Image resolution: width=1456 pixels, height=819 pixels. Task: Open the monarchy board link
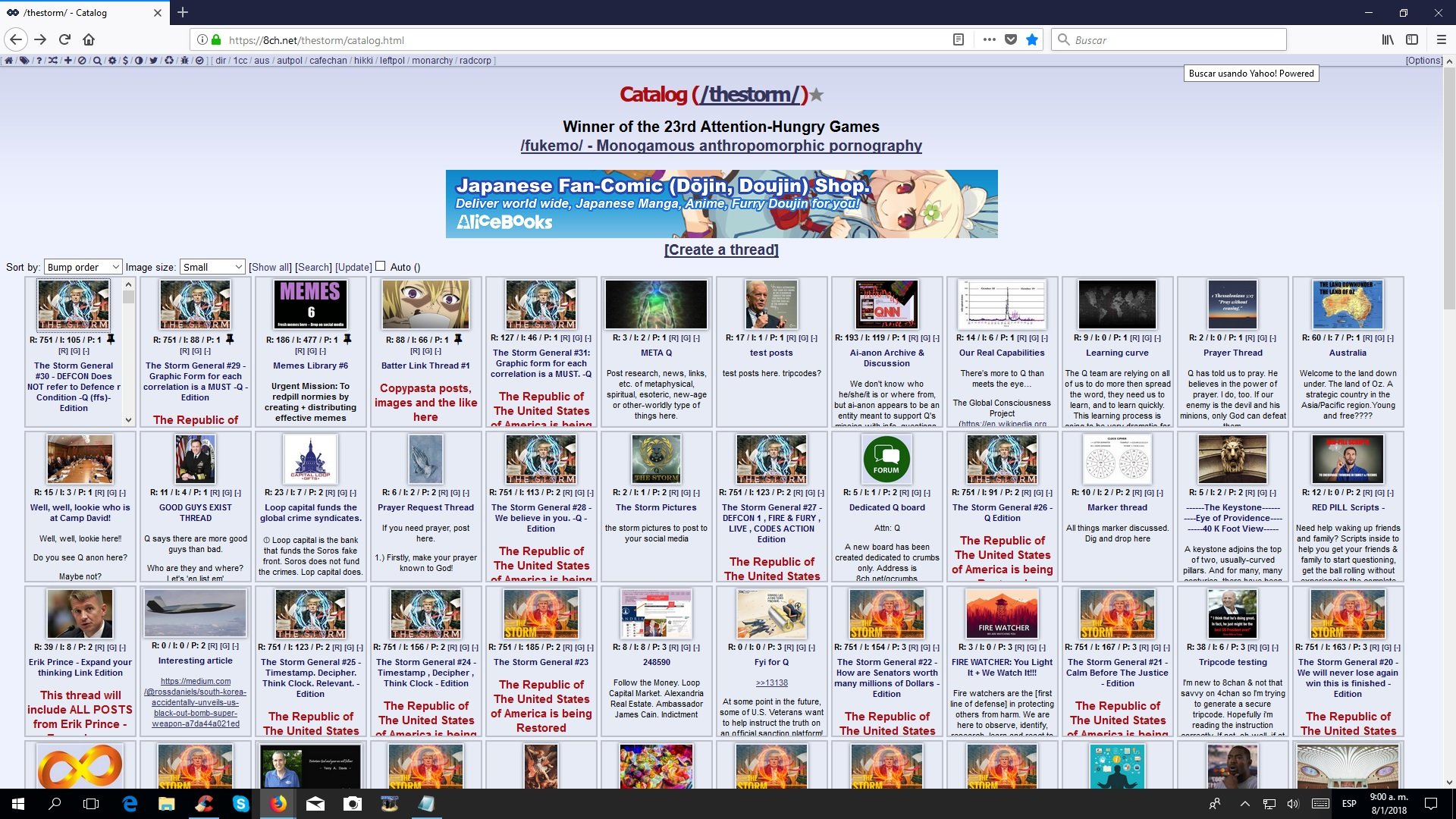tap(432, 61)
